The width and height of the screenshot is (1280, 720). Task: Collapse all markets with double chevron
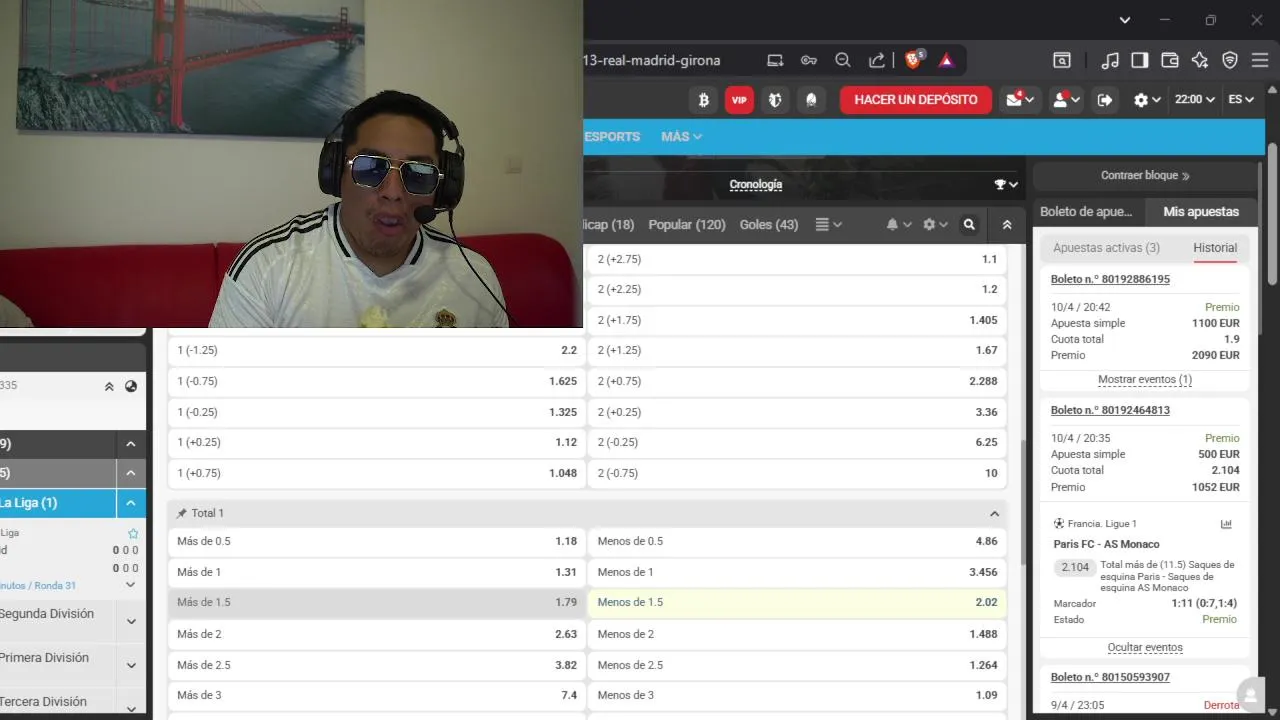click(1007, 225)
